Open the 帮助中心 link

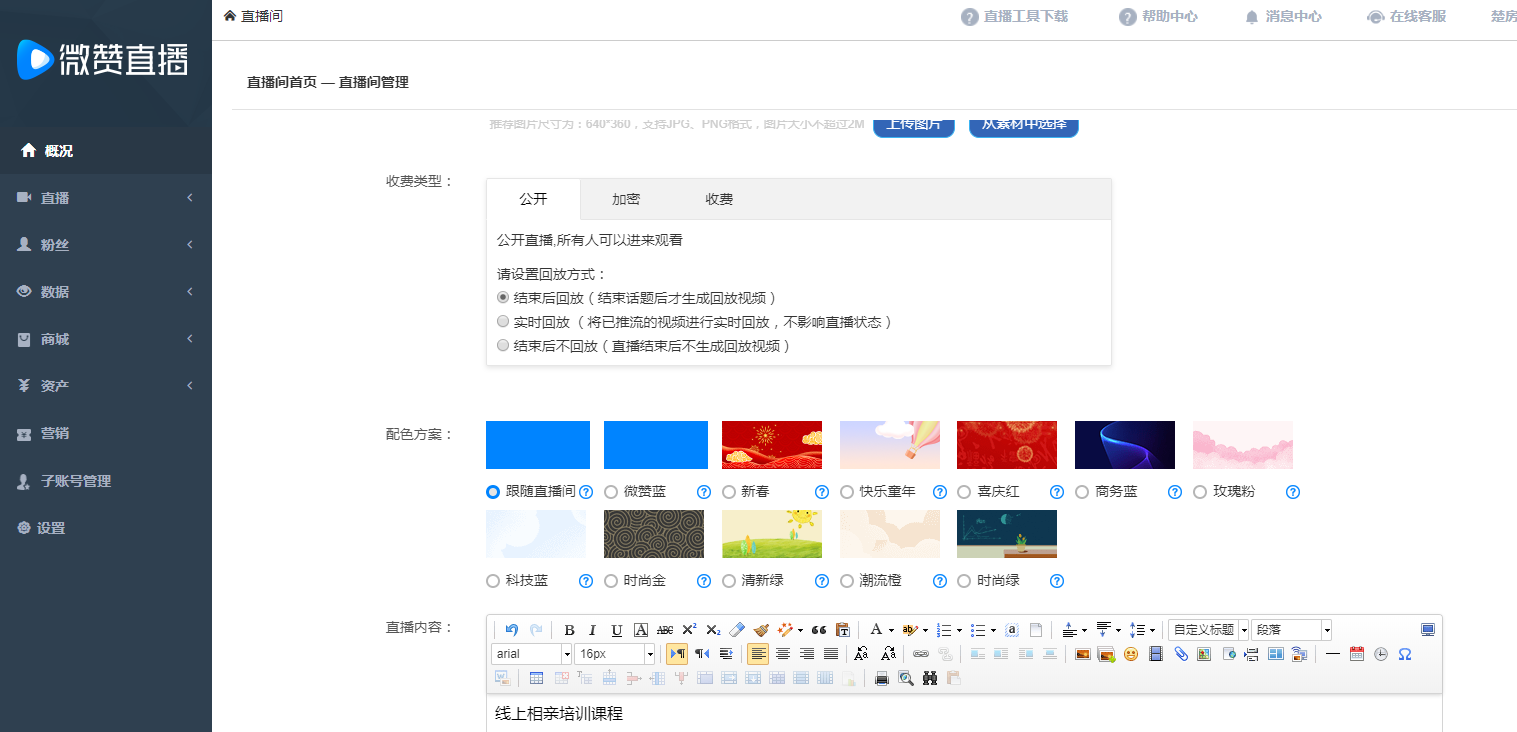tap(1158, 17)
